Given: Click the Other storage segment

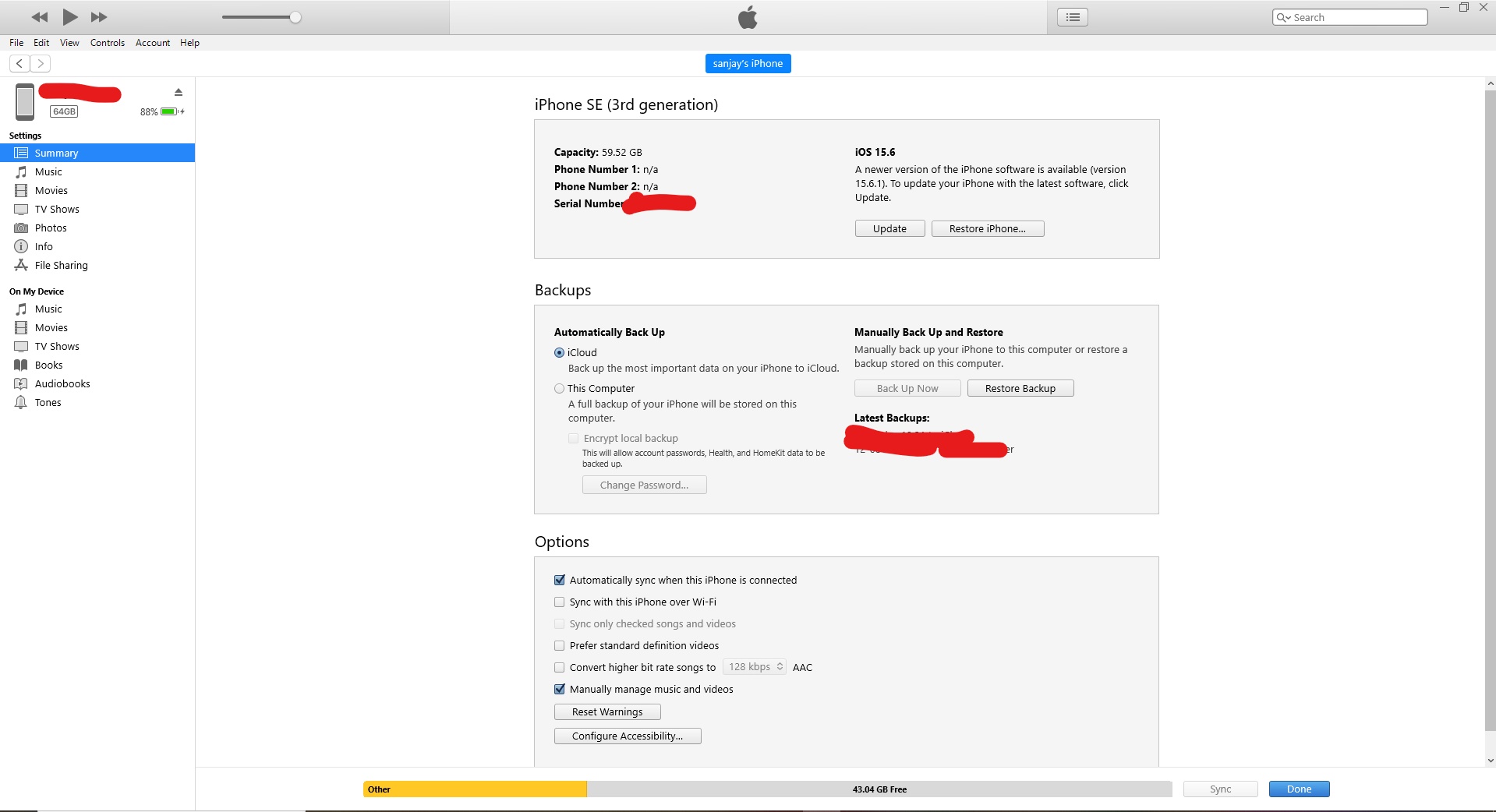Looking at the screenshot, I should tap(475, 789).
